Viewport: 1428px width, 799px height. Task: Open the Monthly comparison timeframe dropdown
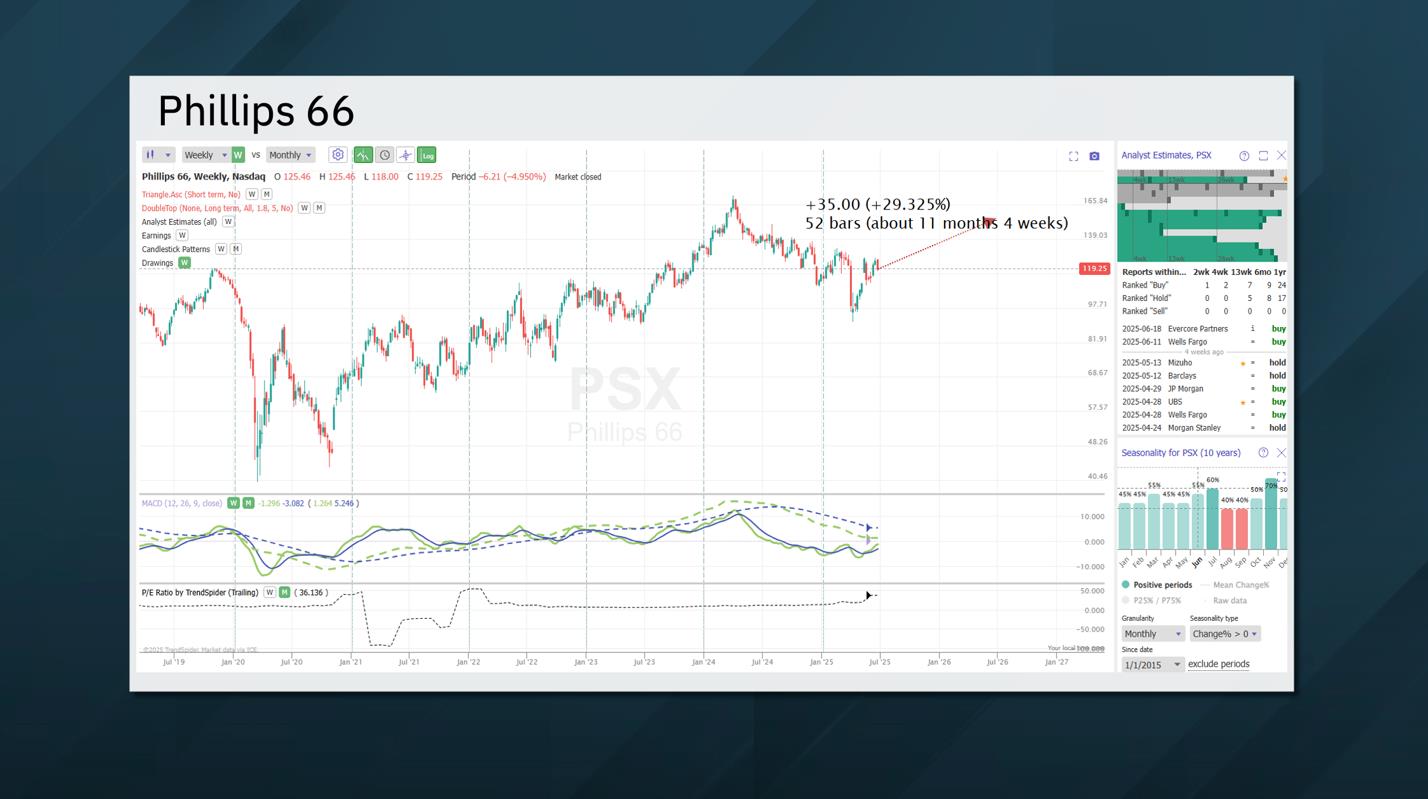291,155
